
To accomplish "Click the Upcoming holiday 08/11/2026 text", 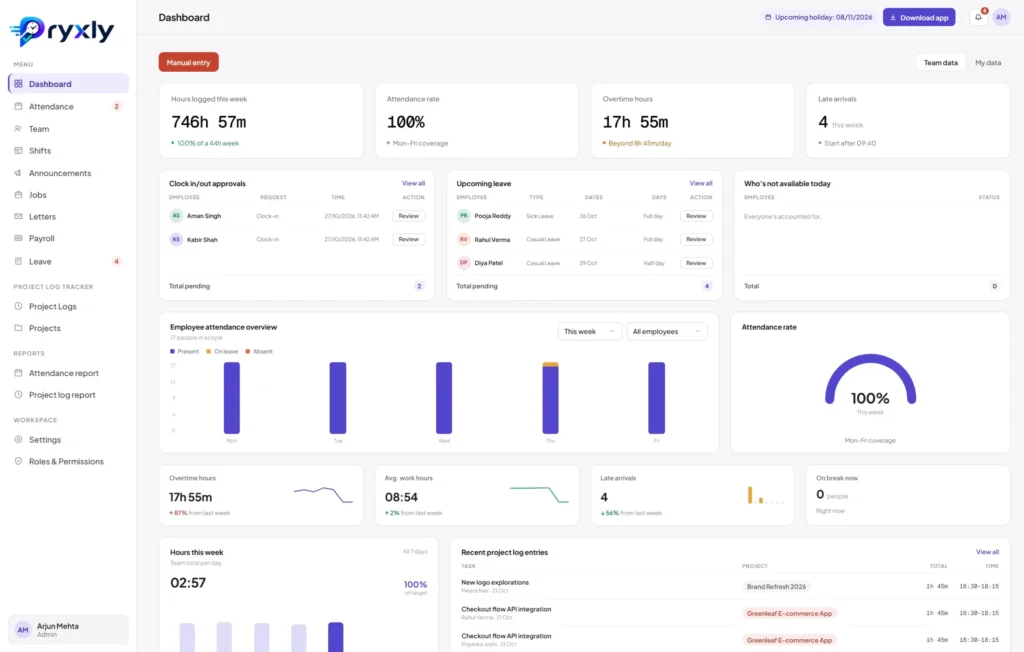I will tap(824, 17).
